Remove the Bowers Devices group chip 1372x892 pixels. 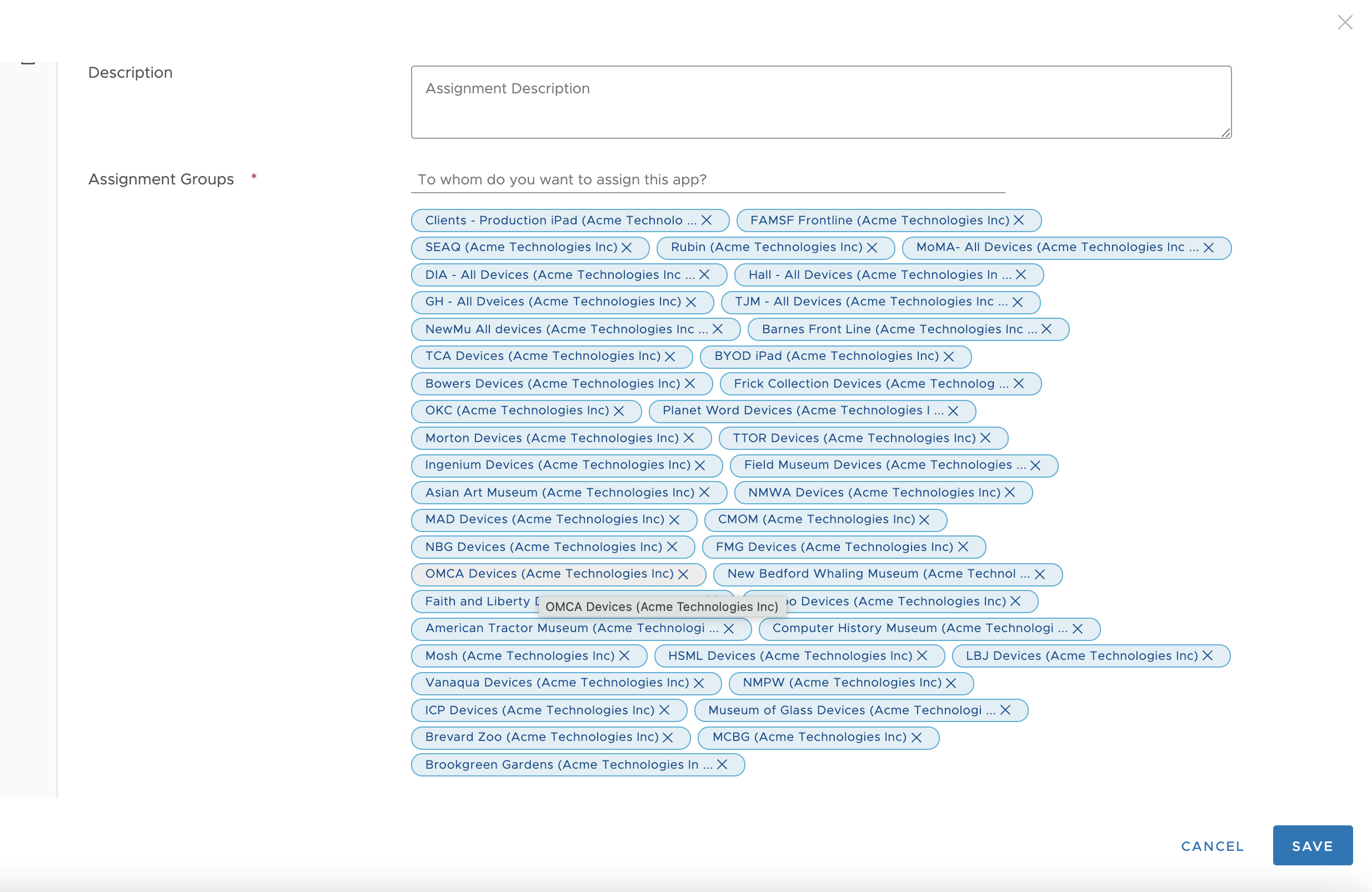point(690,383)
